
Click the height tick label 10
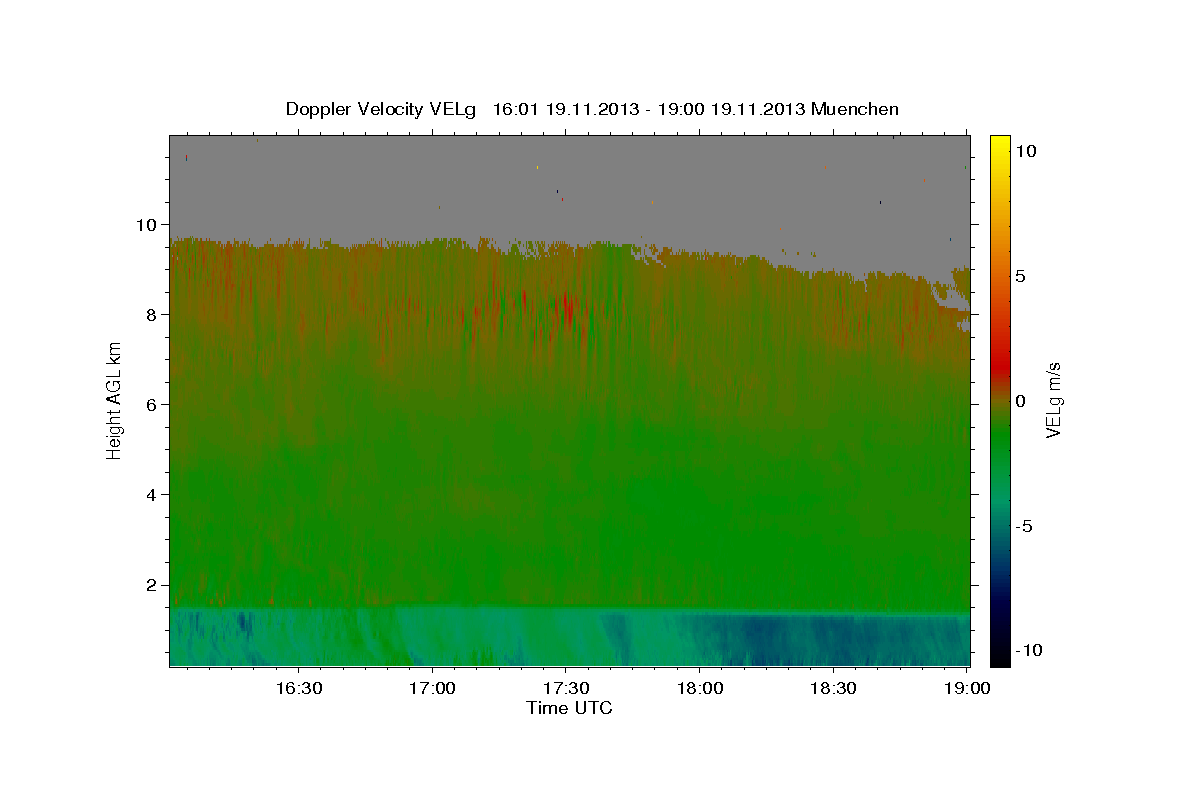(149, 224)
